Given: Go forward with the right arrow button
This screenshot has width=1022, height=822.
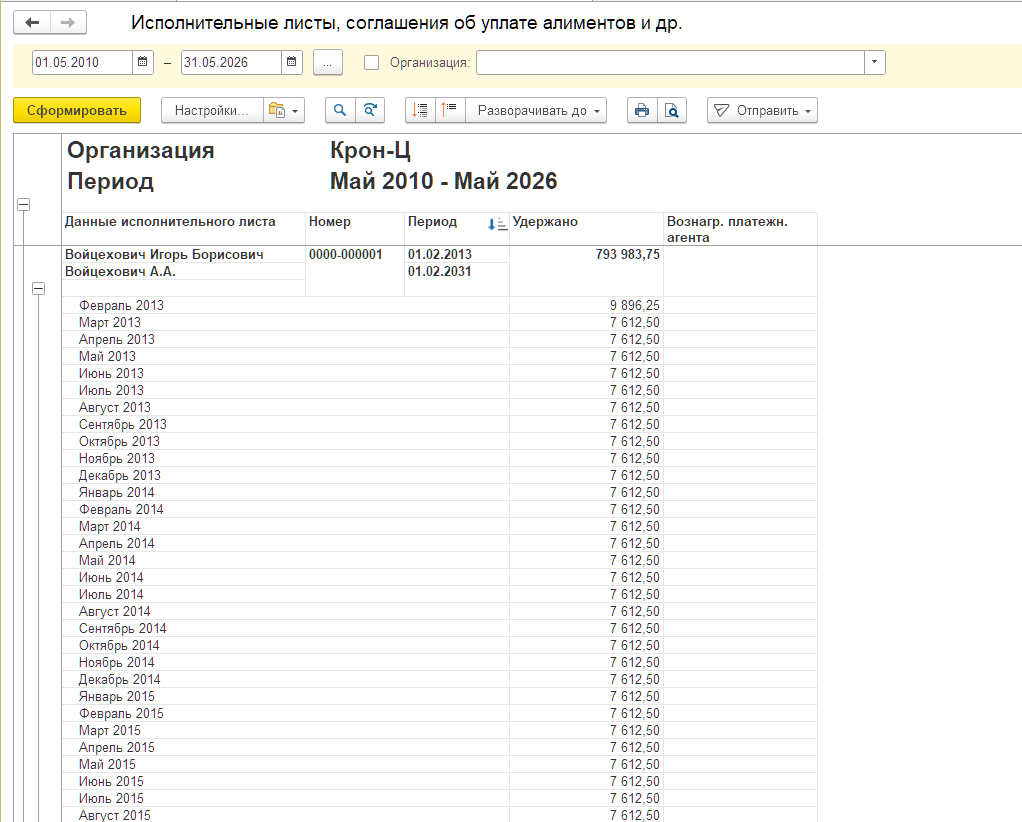Looking at the screenshot, I should click(68, 23).
